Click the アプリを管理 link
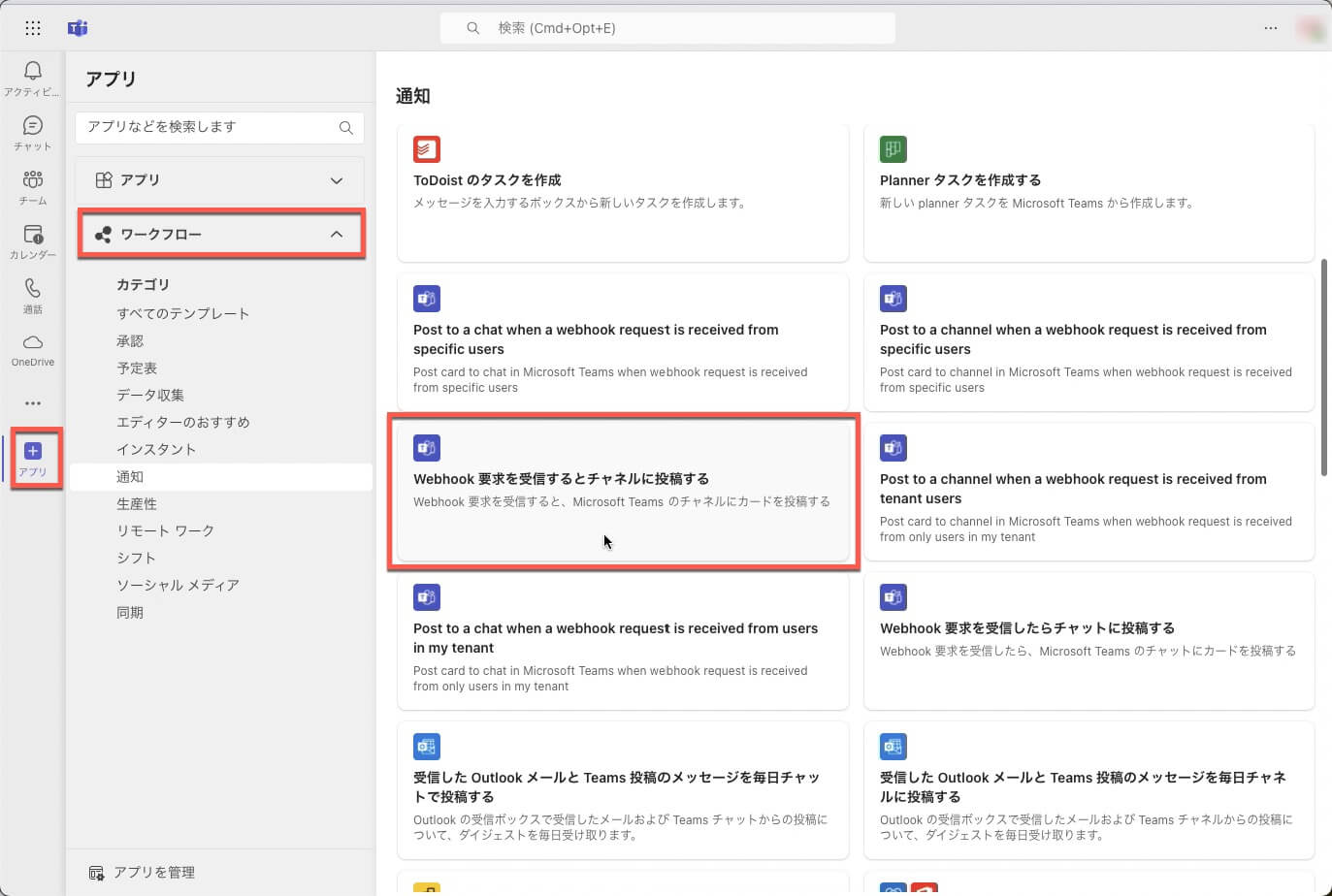 [154, 873]
